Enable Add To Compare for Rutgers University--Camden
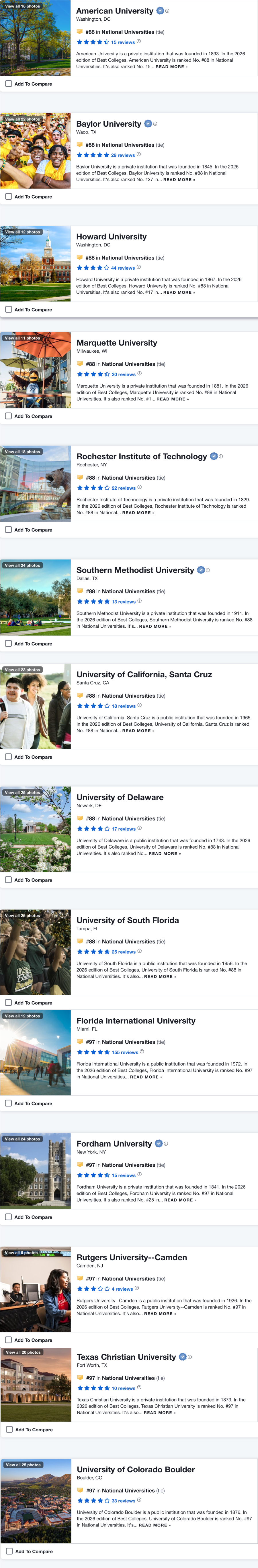 click(x=9, y=1340)
